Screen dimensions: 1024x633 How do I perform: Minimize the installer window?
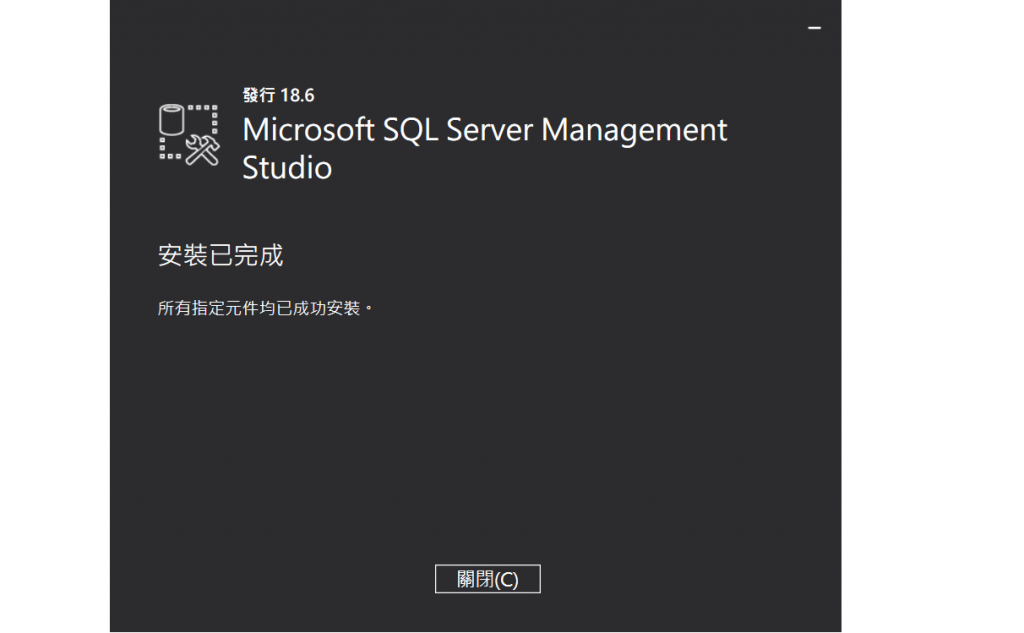814,29
